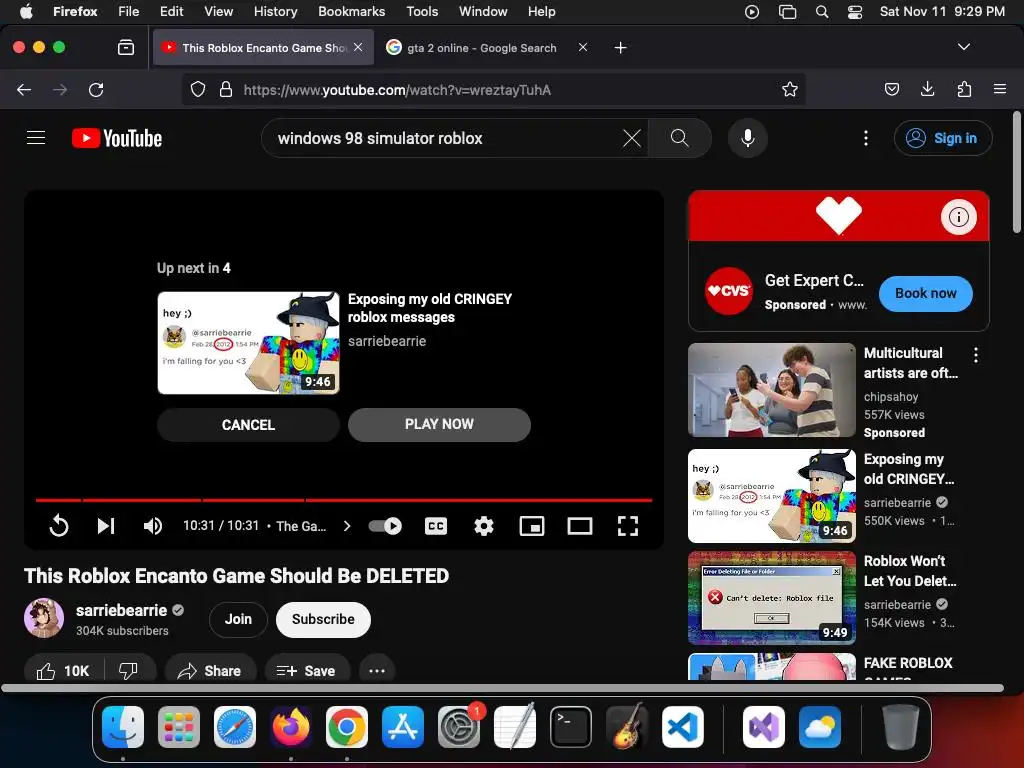Open the YouTube guide hamburger menu
This screenshot has height=768, width=1024.
[x=36, y=138]
